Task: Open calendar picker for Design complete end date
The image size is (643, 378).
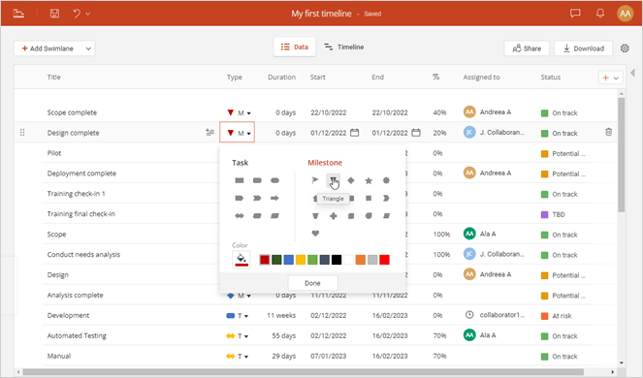Action: pyautogui.click(x=416, y=132)
